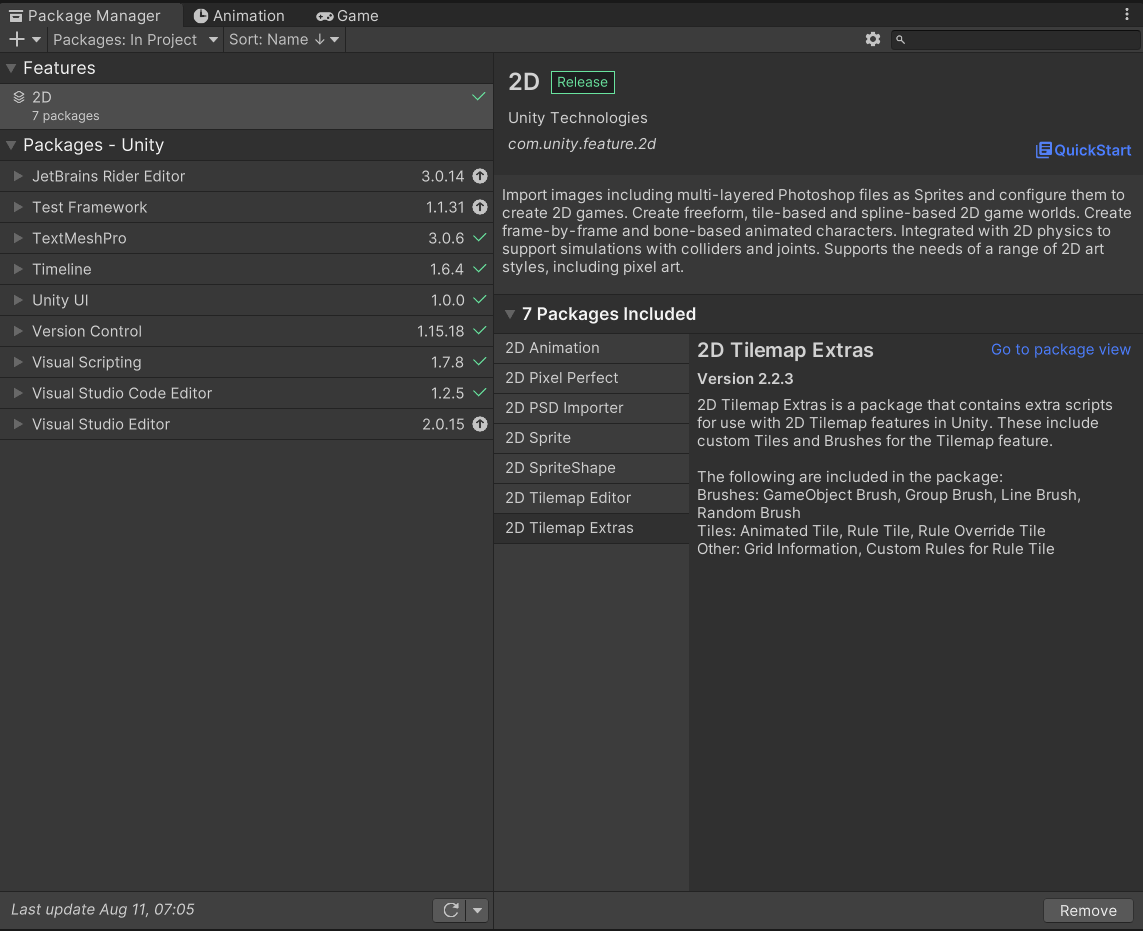Image resolution: width=1143 pixels, height=931 pixels.
Task: Select the Visual Studio Editor package
Action: pyautogui.click(x=246, y=424)
